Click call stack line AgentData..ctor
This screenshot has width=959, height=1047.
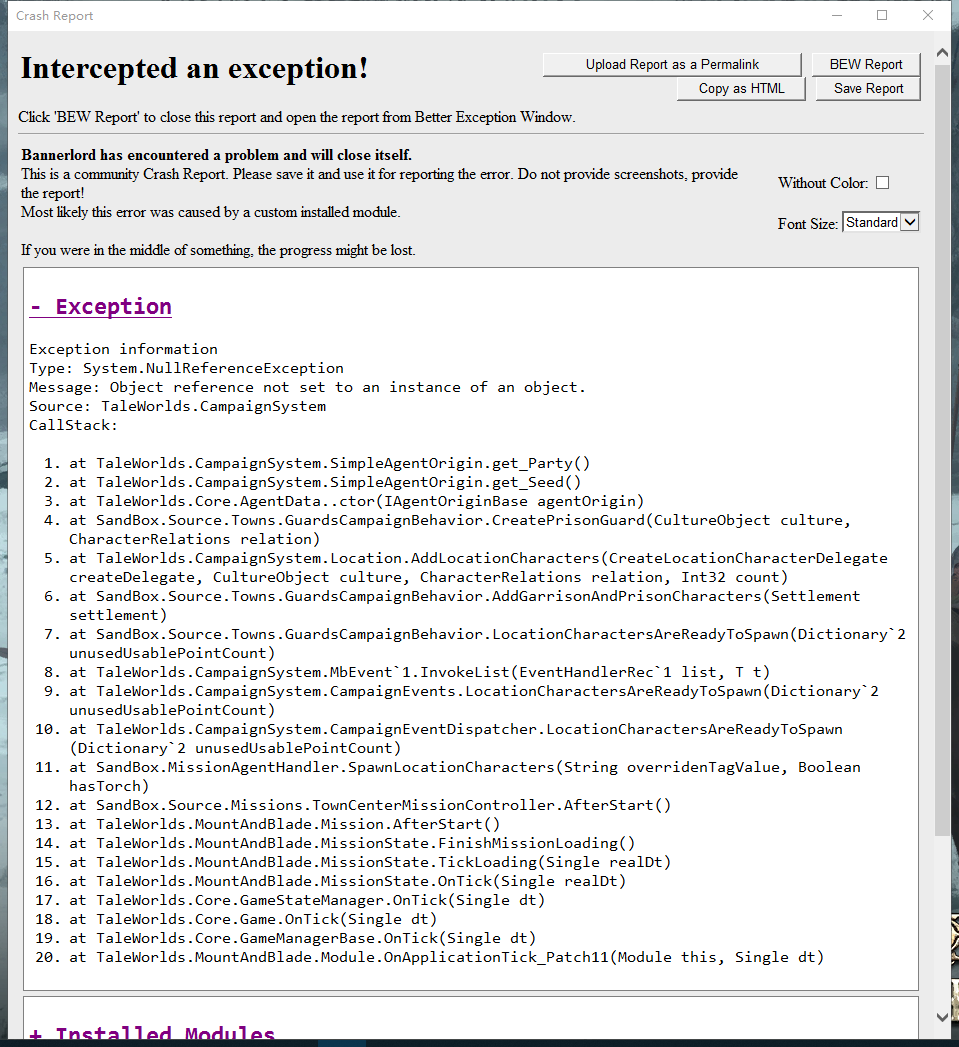coord(357,501)
